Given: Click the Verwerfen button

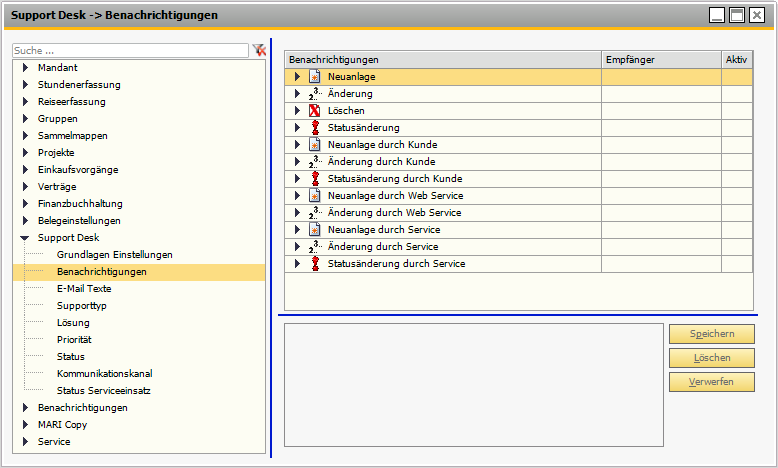Looking at the screenshot, I should click(712, 382).
